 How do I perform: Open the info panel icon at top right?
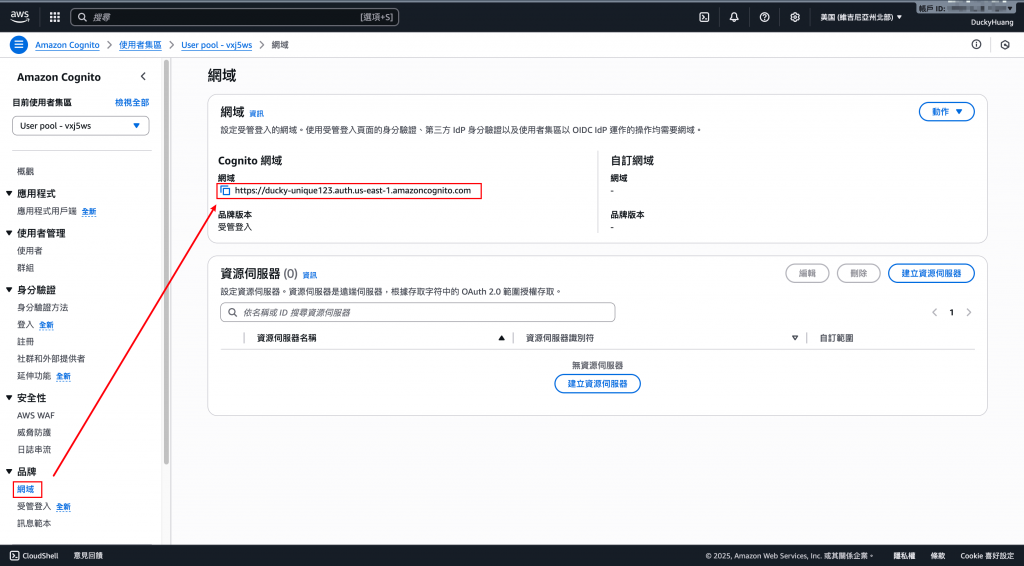[976, 44]
